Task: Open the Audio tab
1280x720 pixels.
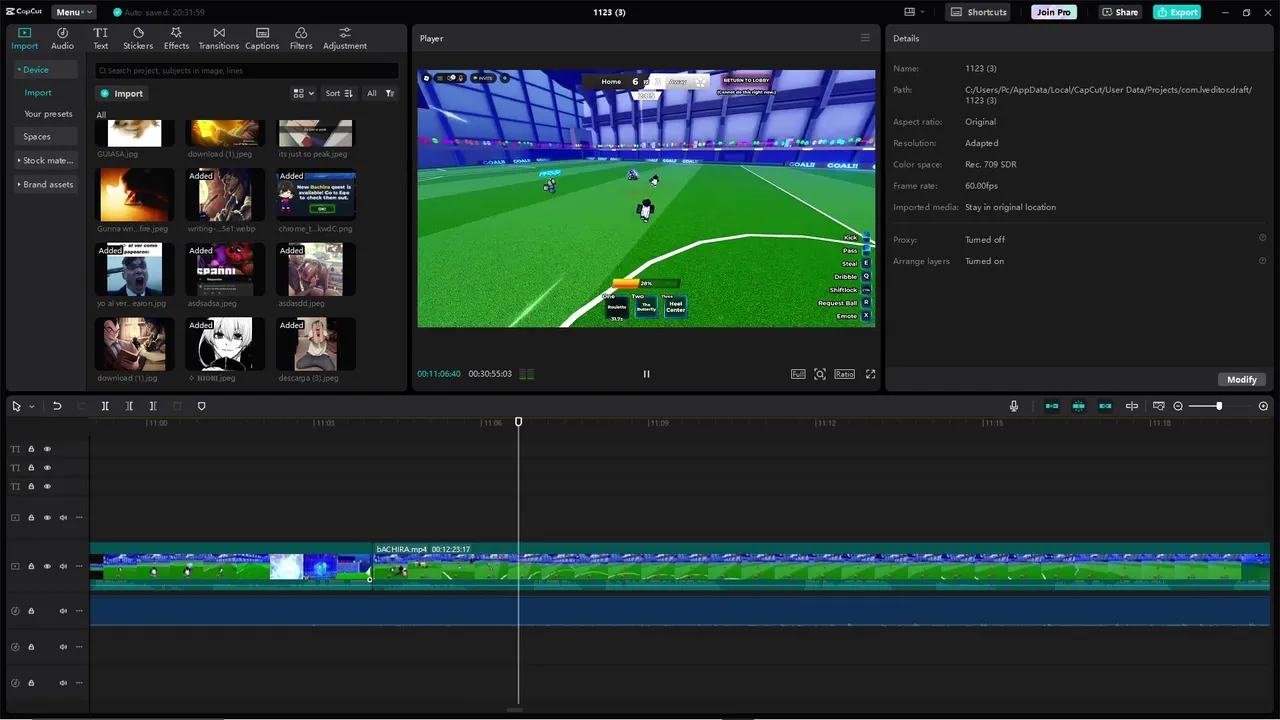Action: (x=62, y=38)
